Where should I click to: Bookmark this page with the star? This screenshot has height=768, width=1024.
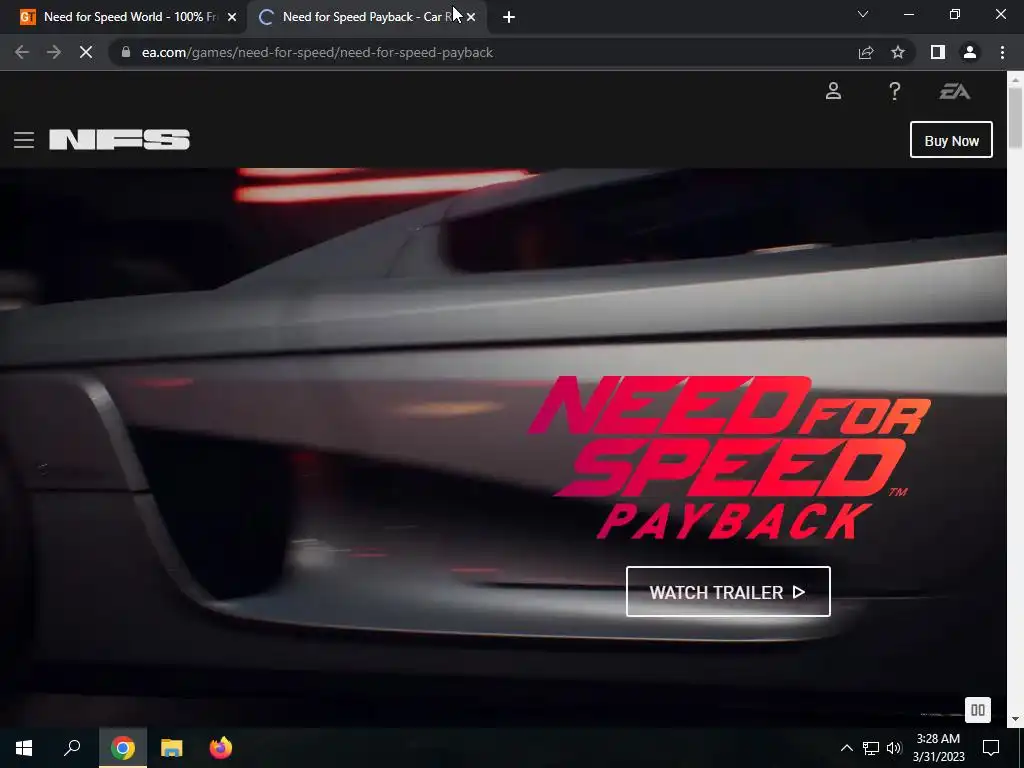898,52
